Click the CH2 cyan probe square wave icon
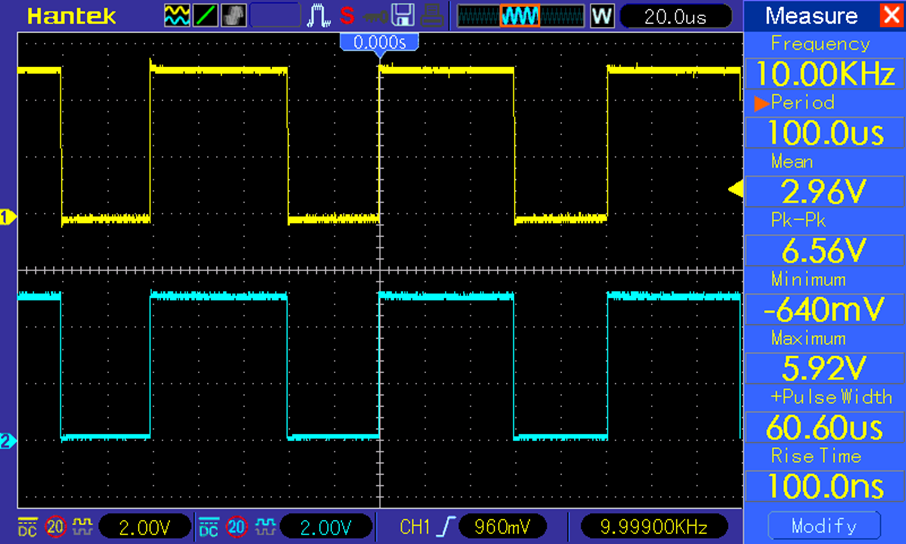The width and height of the screenshot is (906, 544). pyautogui.click(x=264, y=527)
